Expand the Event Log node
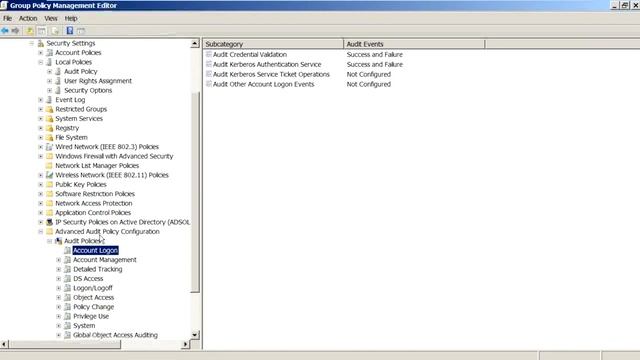This screenshot has width=640, height=360. pos(40,100)
